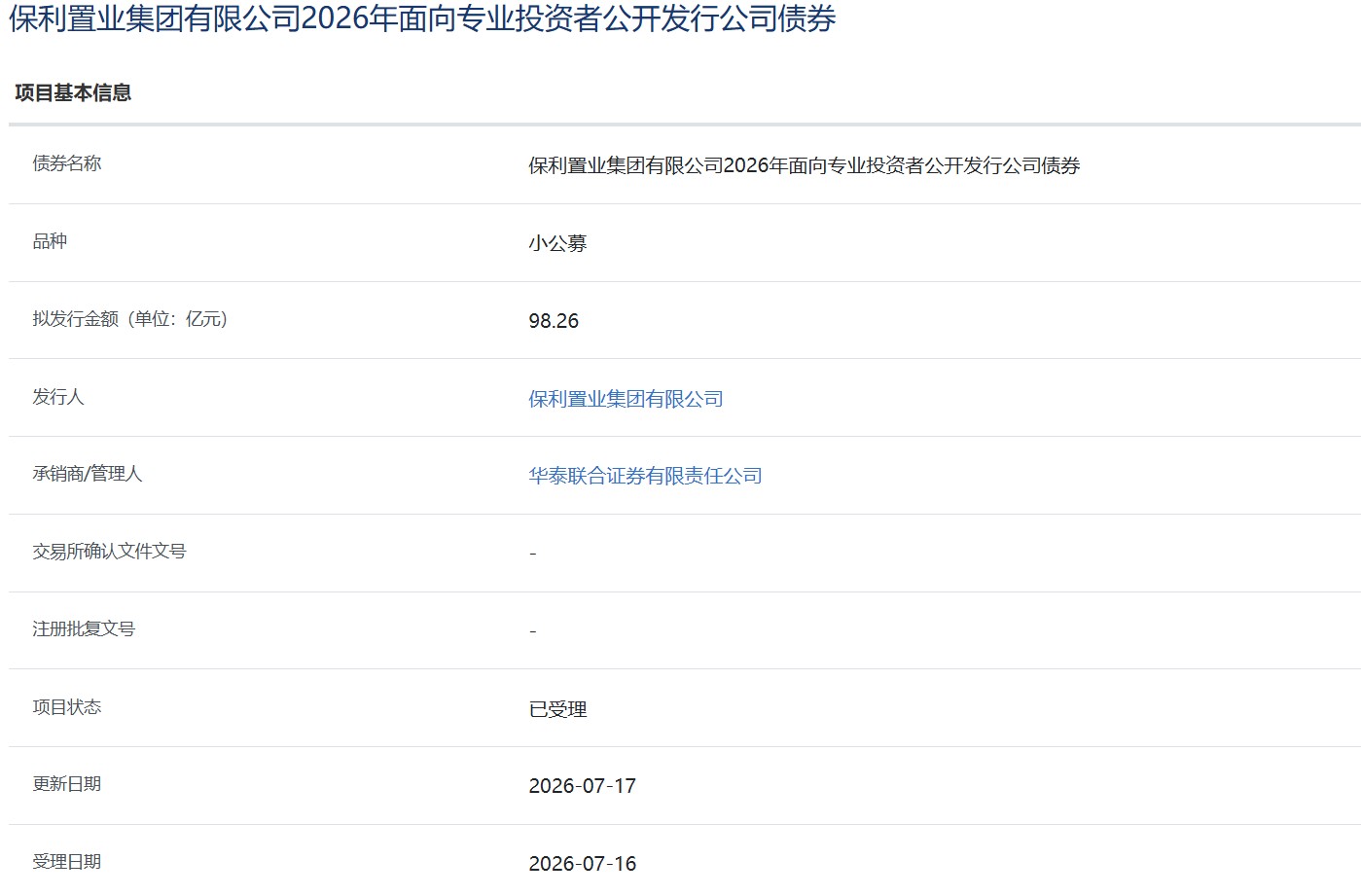Click the 更新日期 label
The height and width of the screenshot is (896, 1361).
tap(67, 784)
